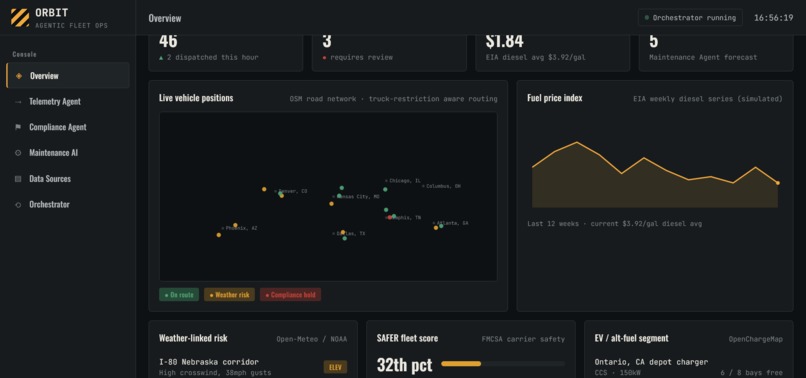Click the 'I-80 Nebraska corridor' entry
The width and height of the screenshot is (806, 378).
point(209,362)
